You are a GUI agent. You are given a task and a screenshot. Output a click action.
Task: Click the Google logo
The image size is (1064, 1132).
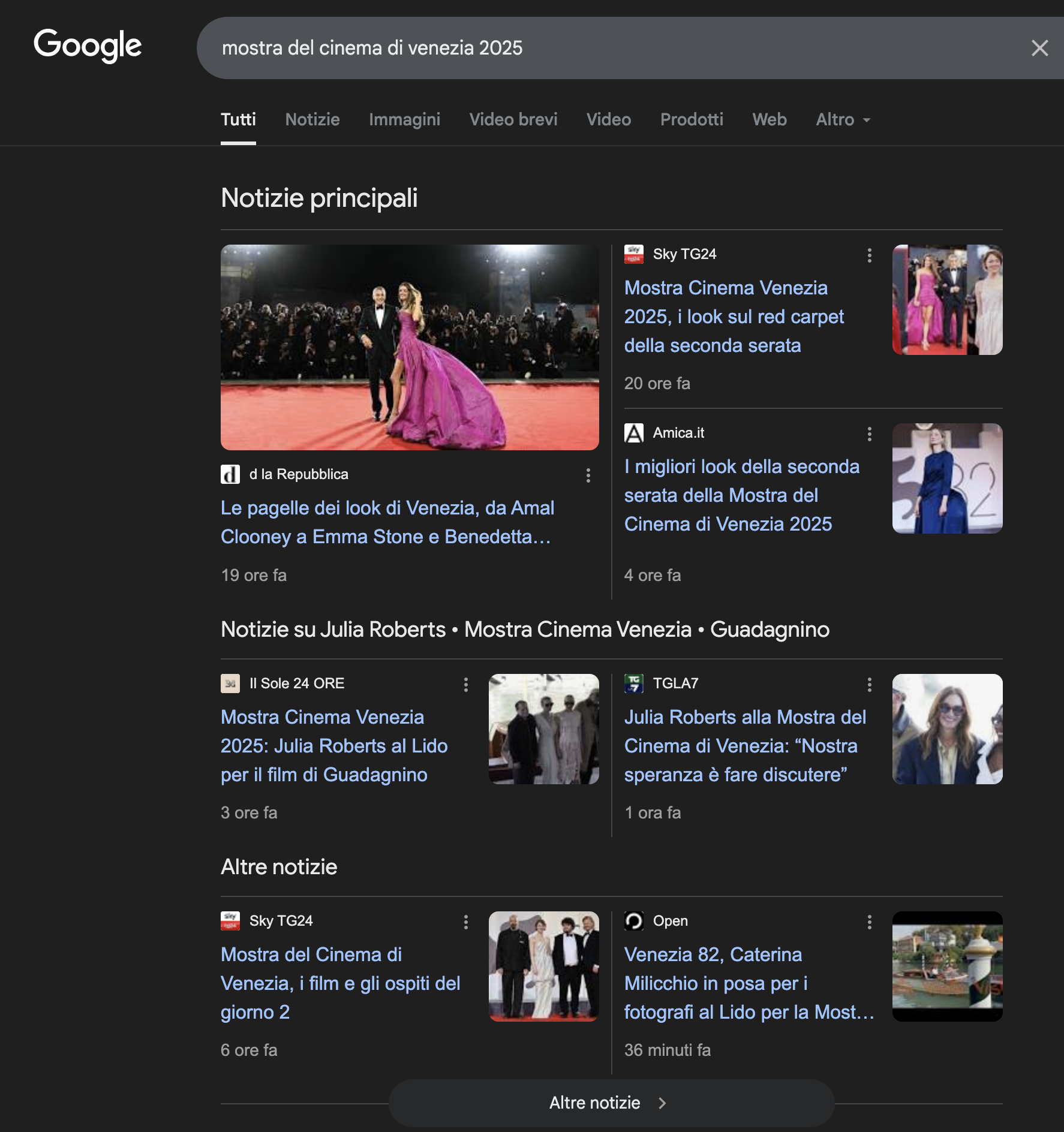(x=88, y=46)
